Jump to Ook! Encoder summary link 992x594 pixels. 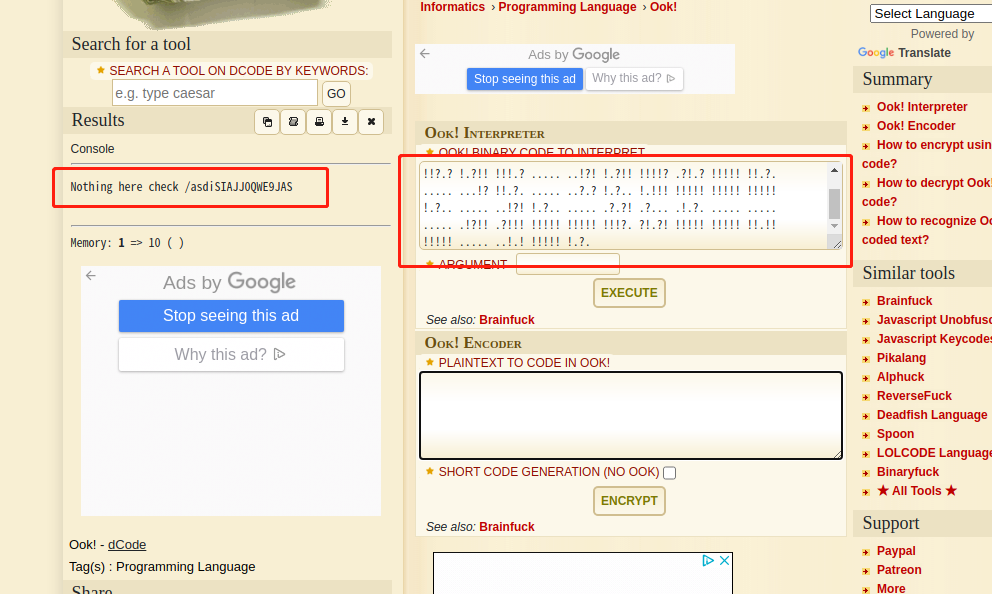tap(915, 126)
